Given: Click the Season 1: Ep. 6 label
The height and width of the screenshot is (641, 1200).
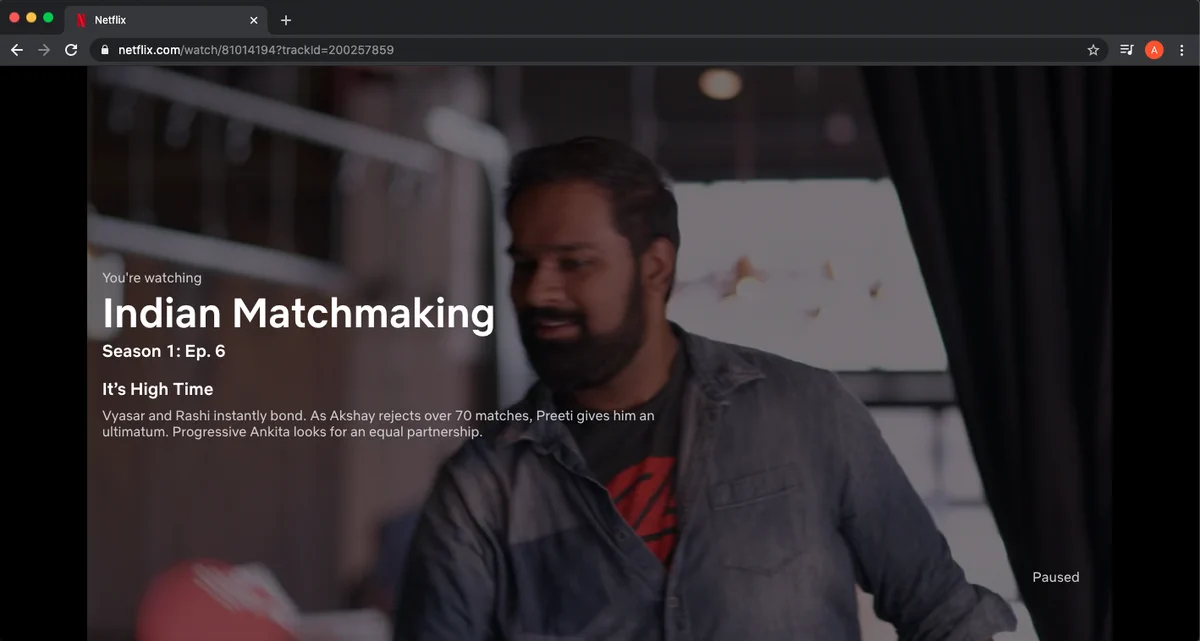Looking at the screenshot, I should tap(164, 352).
